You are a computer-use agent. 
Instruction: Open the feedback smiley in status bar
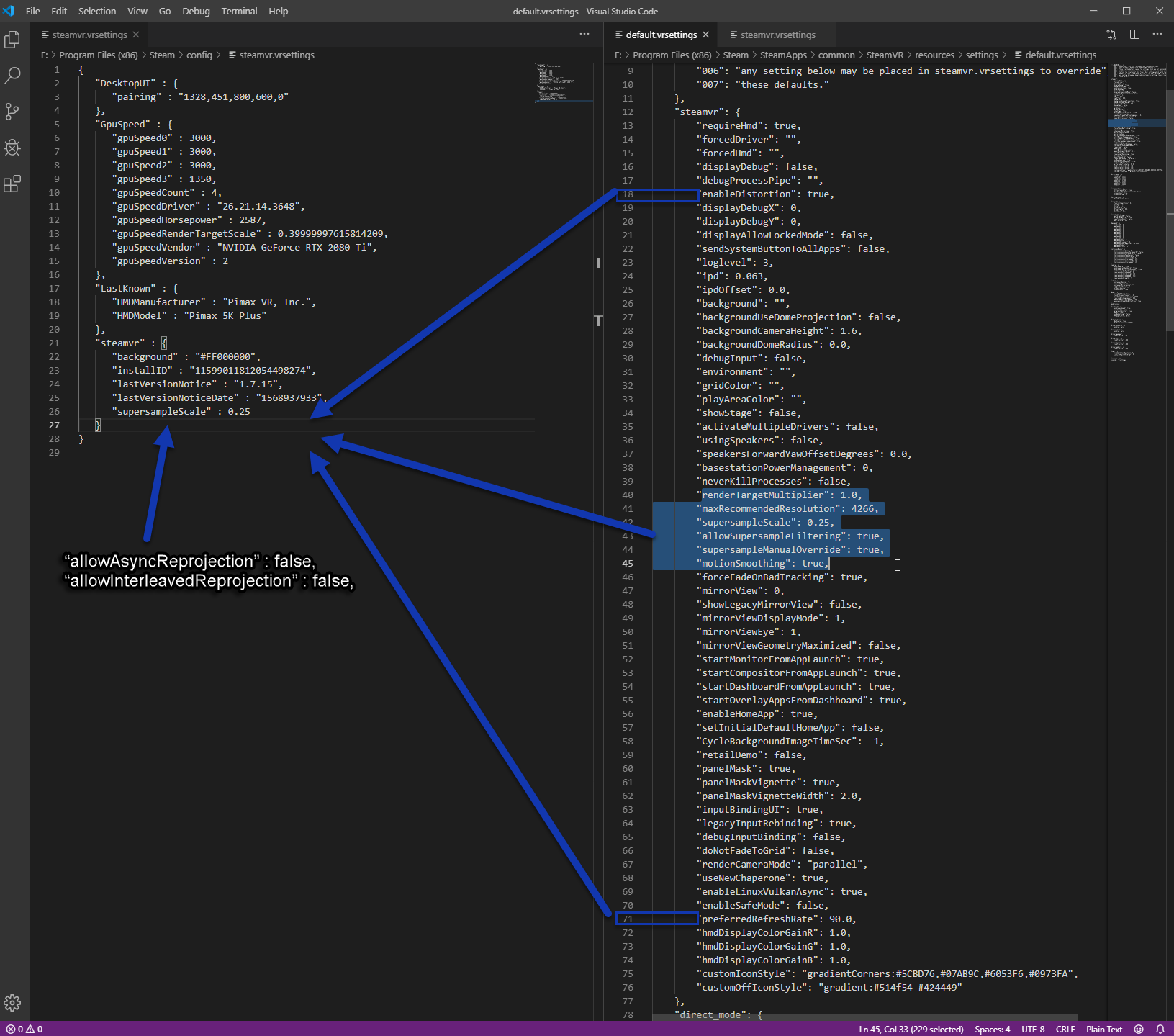(1139, 1029)
